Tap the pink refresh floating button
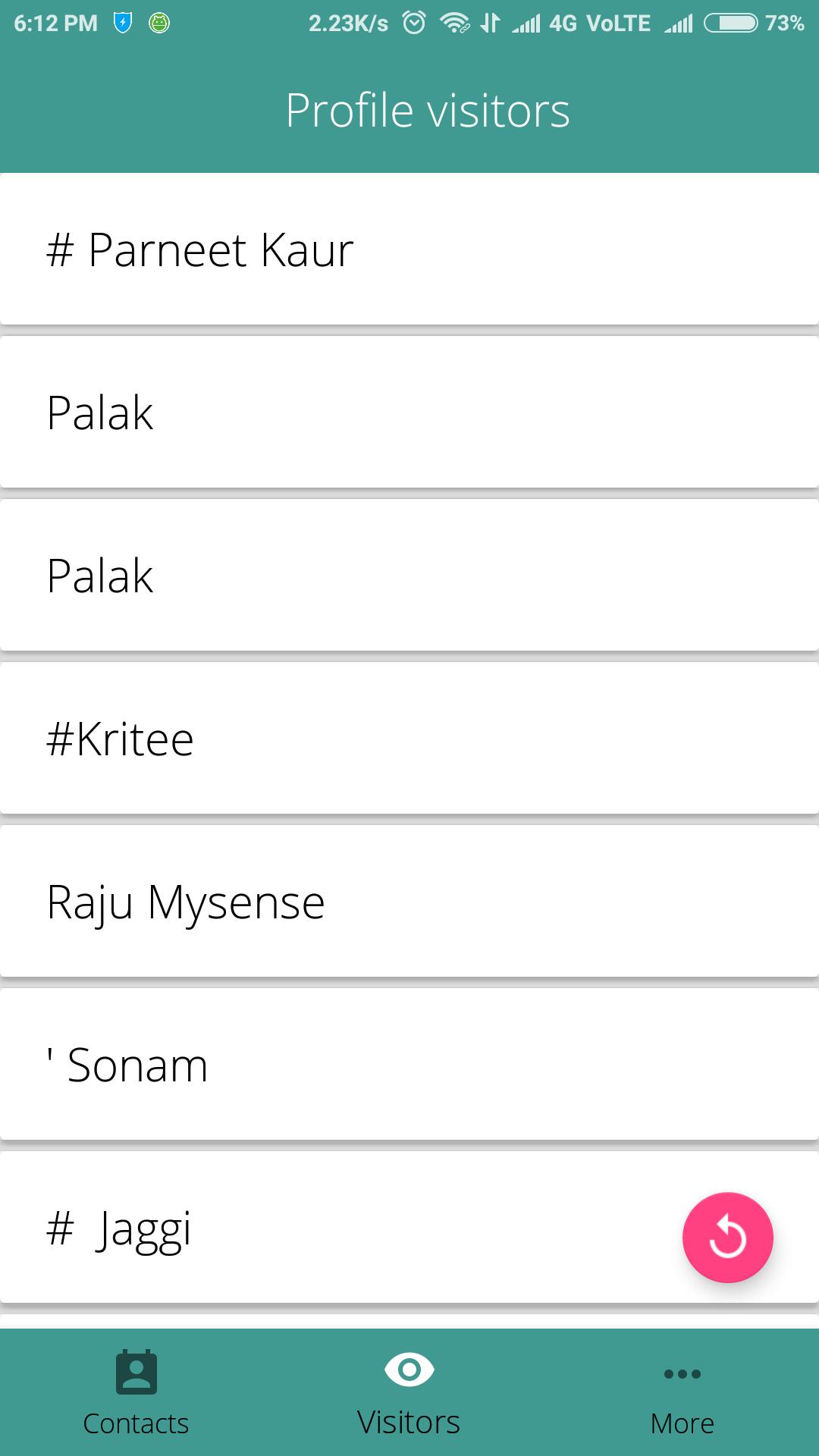The image size is (819, 1456). click(727, 1238)
